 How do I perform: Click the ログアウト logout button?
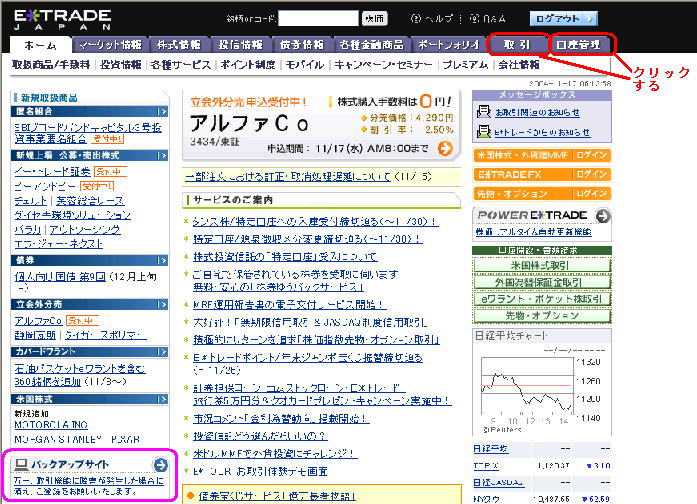coord(563,19)
